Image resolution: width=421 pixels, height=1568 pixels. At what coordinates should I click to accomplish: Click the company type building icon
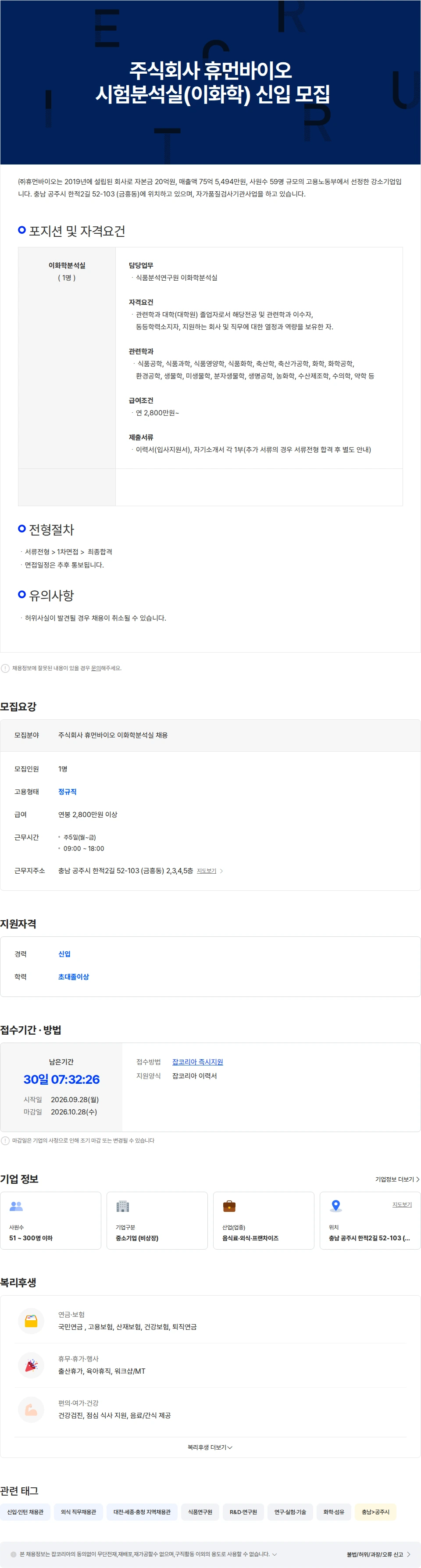pyautogui.click(x=123, y=1206)
